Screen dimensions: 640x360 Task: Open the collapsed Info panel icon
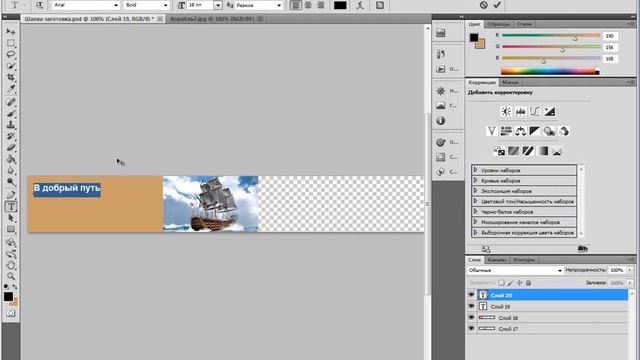tap(440, 120)
